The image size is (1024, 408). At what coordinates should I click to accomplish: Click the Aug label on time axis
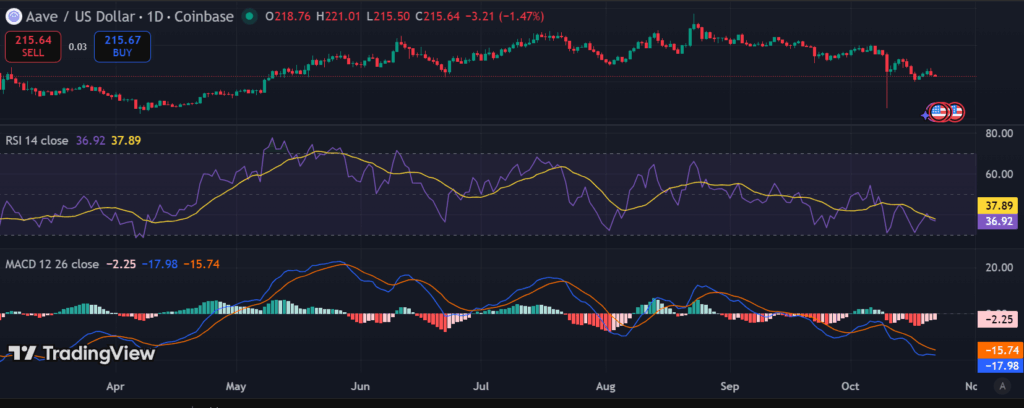(x=606, y=383)
